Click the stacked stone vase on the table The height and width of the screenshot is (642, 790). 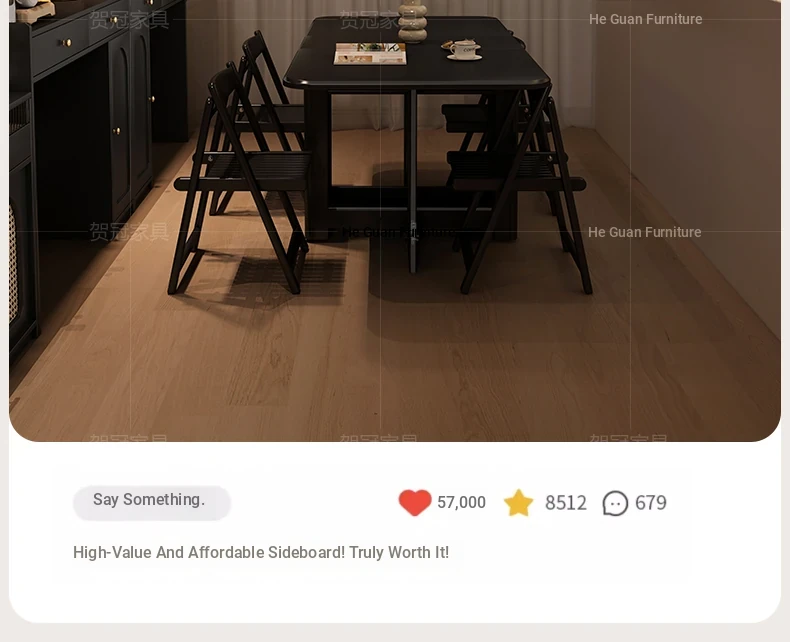(413, 21)
